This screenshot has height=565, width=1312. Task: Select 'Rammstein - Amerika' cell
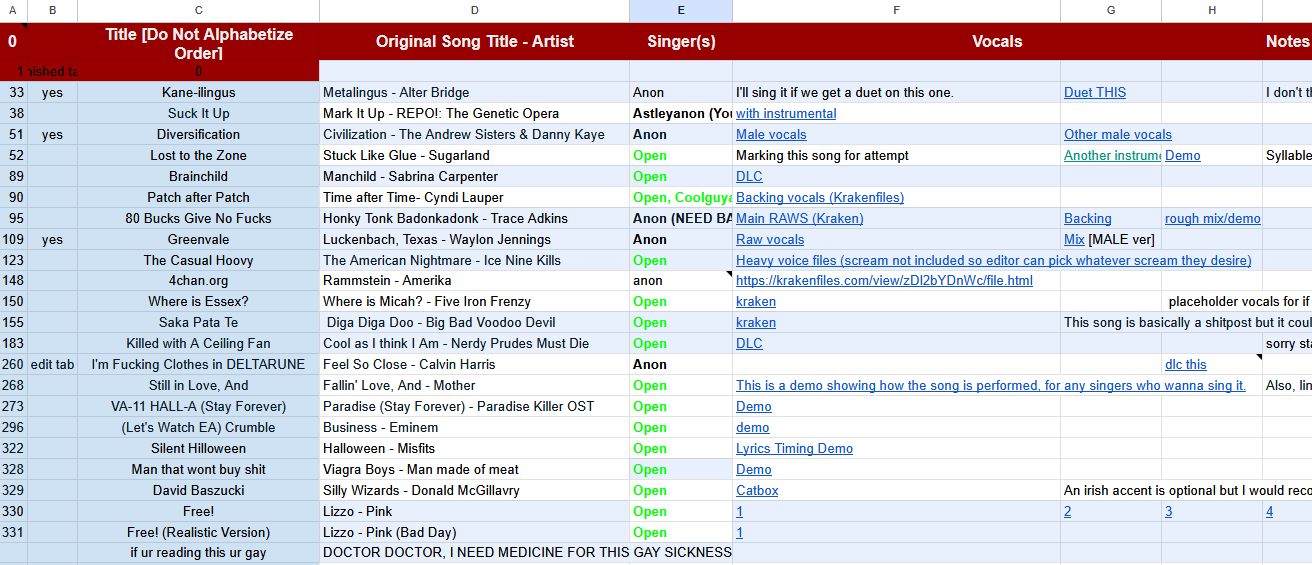[474, 280]
